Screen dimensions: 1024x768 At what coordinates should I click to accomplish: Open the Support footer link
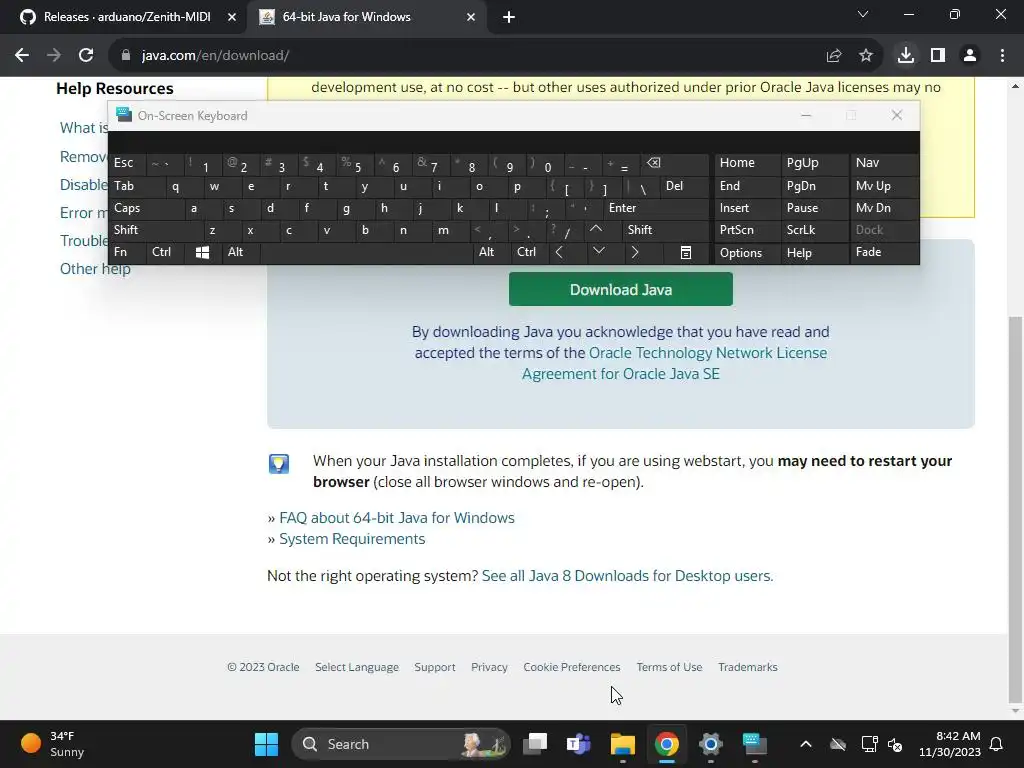(435, 667)
